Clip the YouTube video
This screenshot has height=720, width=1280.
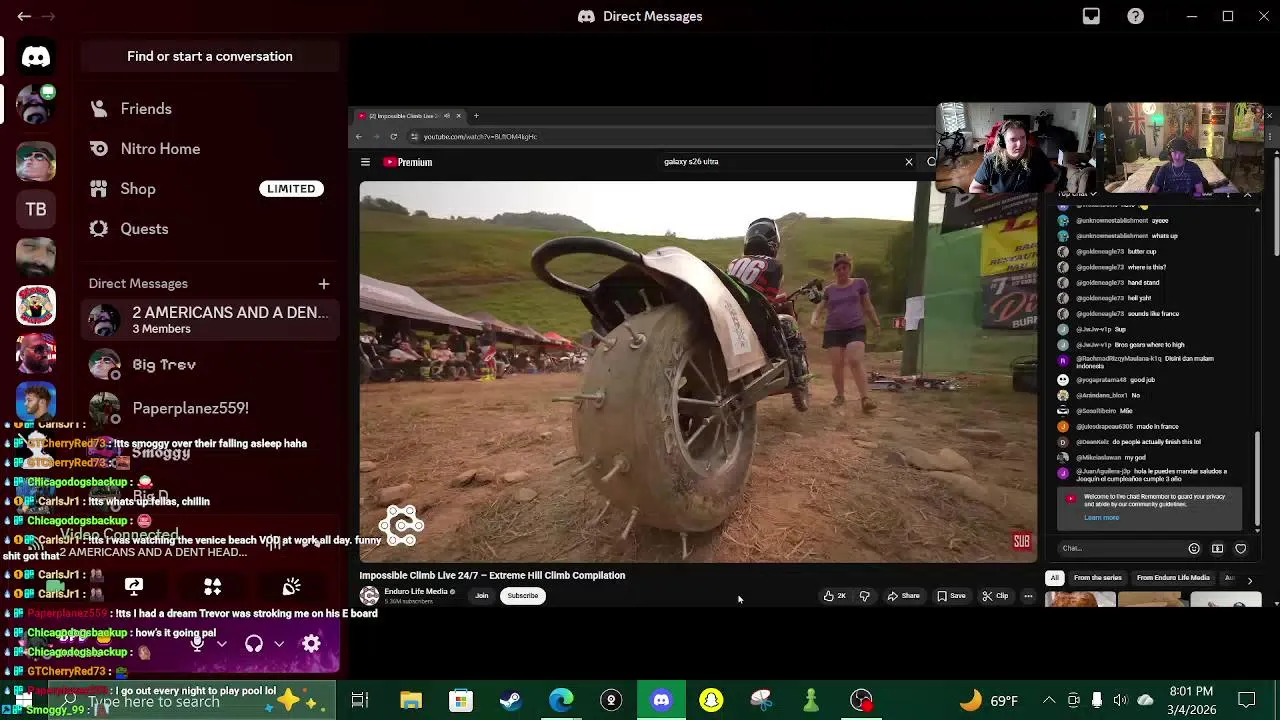tap(995, 596)
